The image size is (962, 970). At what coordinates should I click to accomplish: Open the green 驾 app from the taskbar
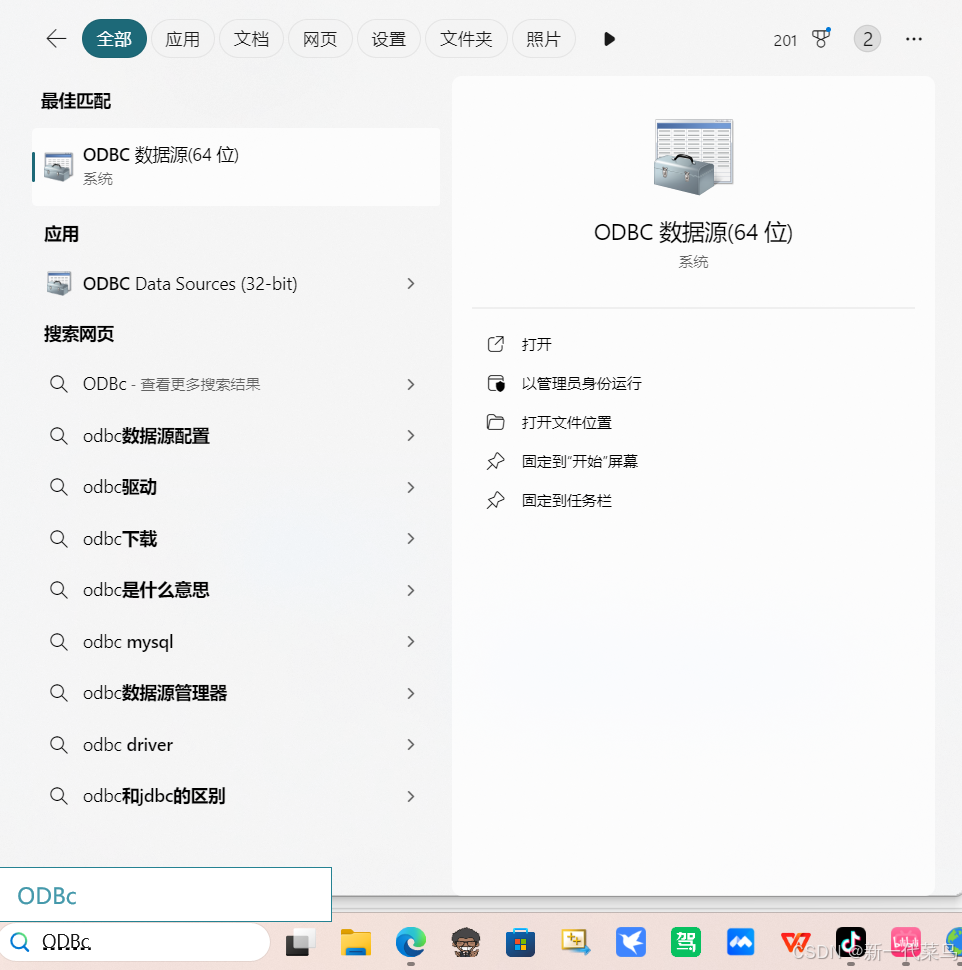pyautogui.click(x=685, y=941)
